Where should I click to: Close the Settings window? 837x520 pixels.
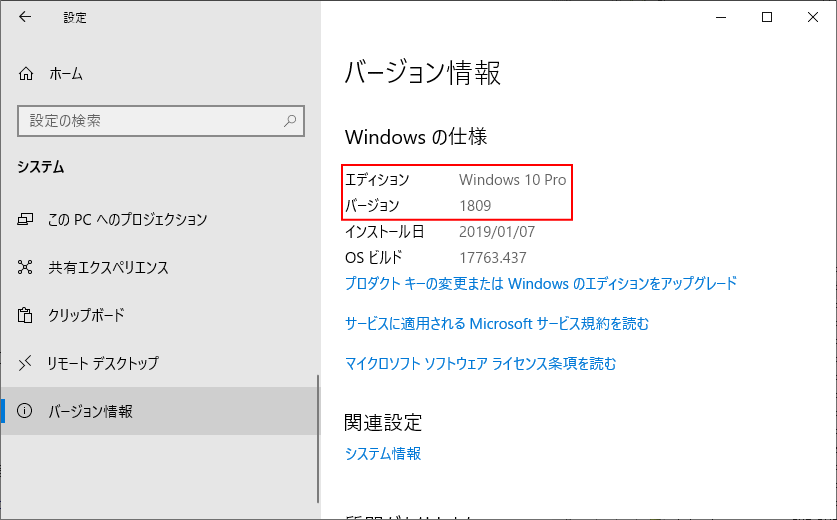click(813, 17)
